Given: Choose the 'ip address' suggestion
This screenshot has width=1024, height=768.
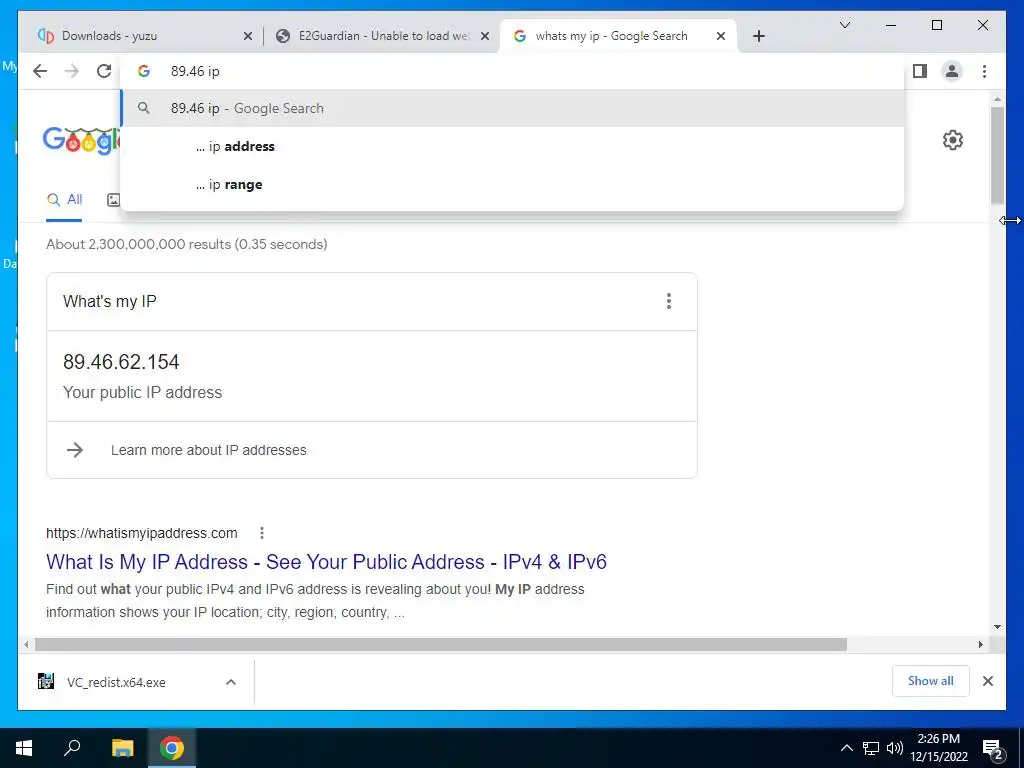Looking at the screenshot, I should 513,146.
